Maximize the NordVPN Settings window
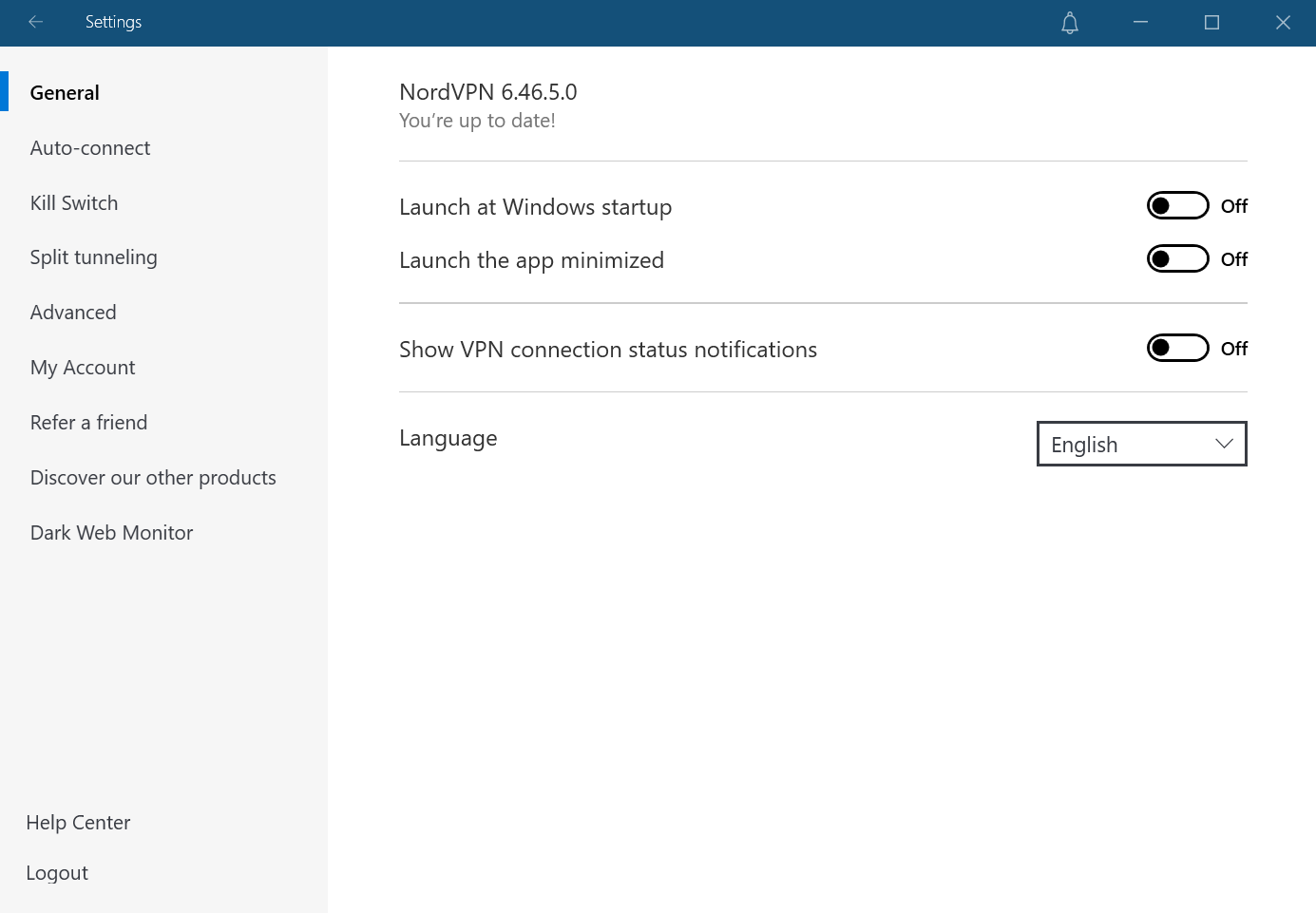Screen dimensions: 1316x913 pyautogui.click(x=1211, y=23)
